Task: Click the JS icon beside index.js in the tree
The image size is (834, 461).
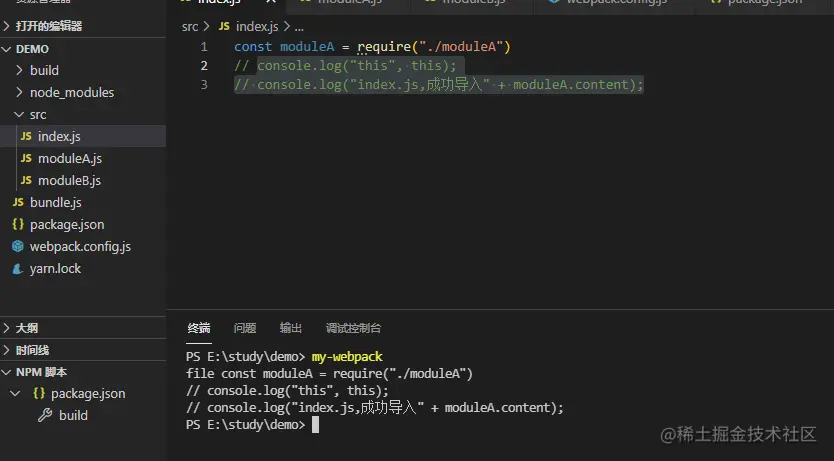Action: [26, 136]
